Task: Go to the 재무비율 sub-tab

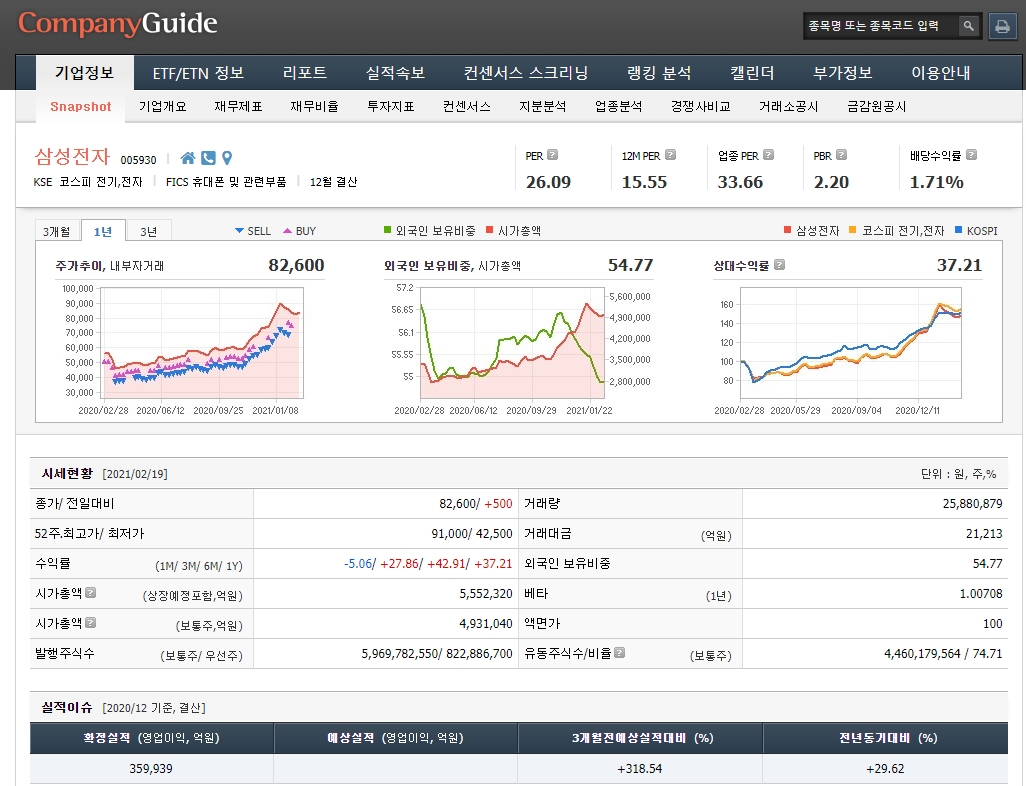Action: (x=315, y=107)
